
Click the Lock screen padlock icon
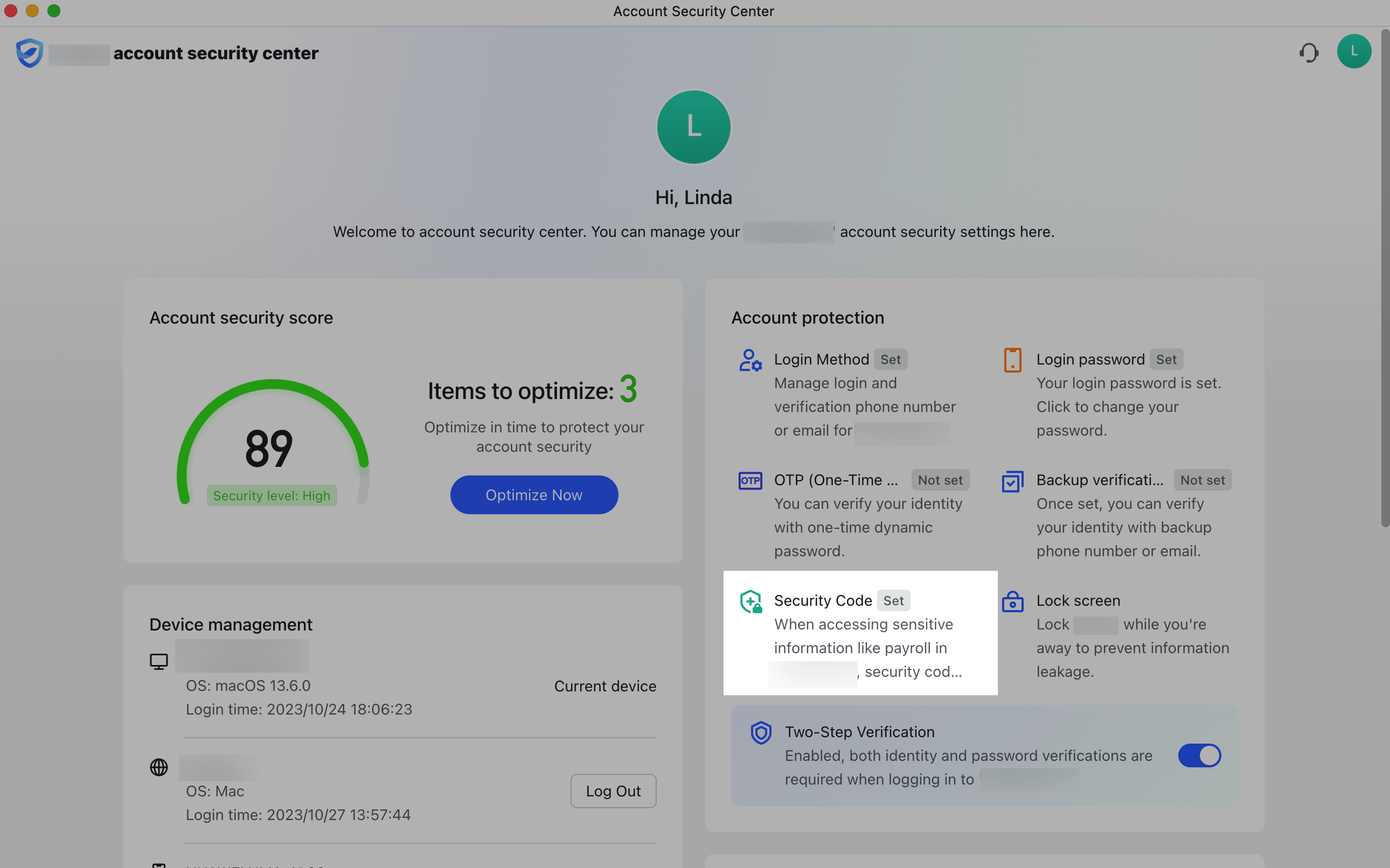click(1013, 601)
